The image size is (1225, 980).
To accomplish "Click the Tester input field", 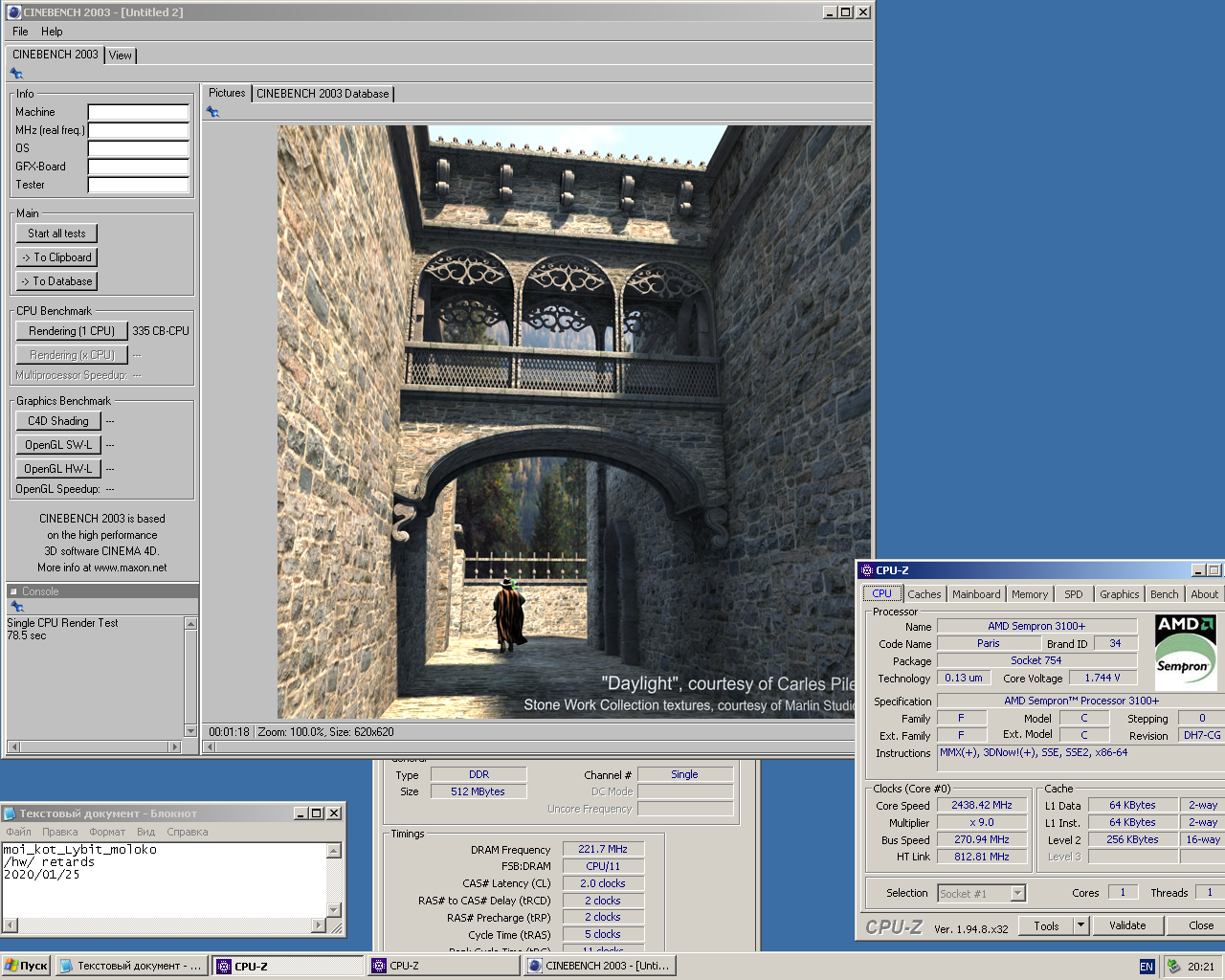I will click(139, 185).
